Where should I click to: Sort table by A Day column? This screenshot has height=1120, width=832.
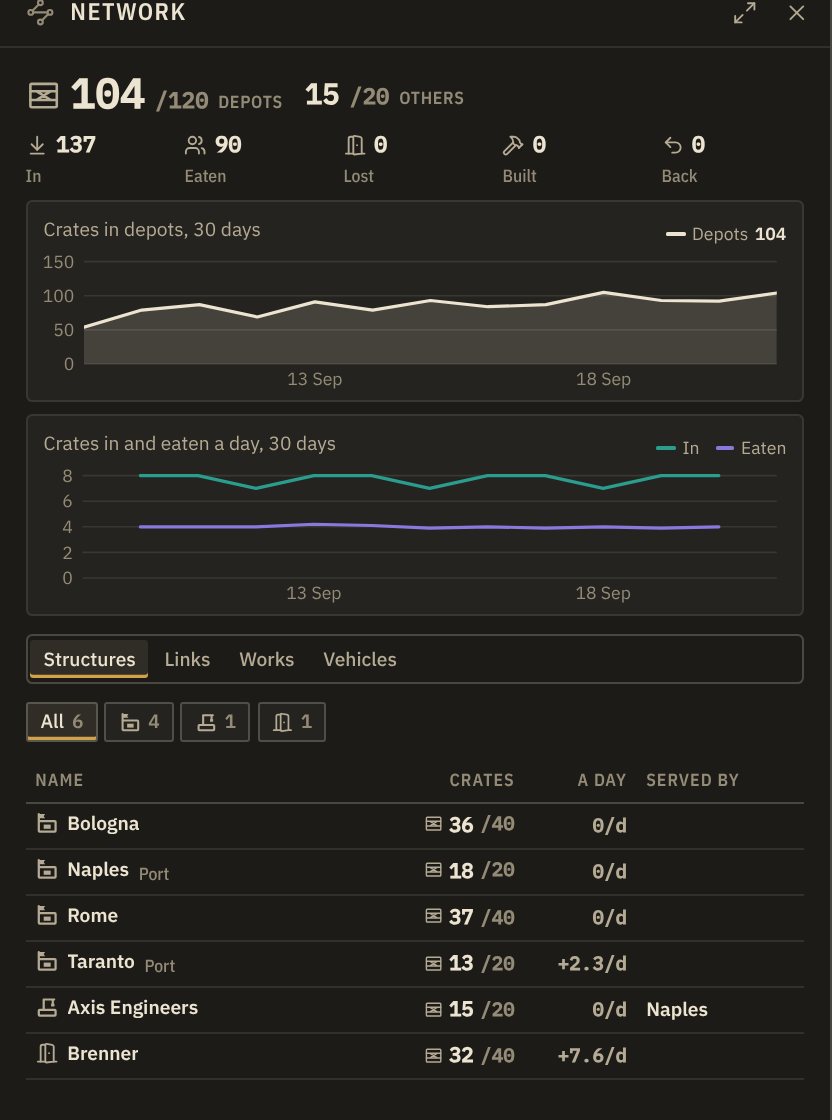click(601, 780)
